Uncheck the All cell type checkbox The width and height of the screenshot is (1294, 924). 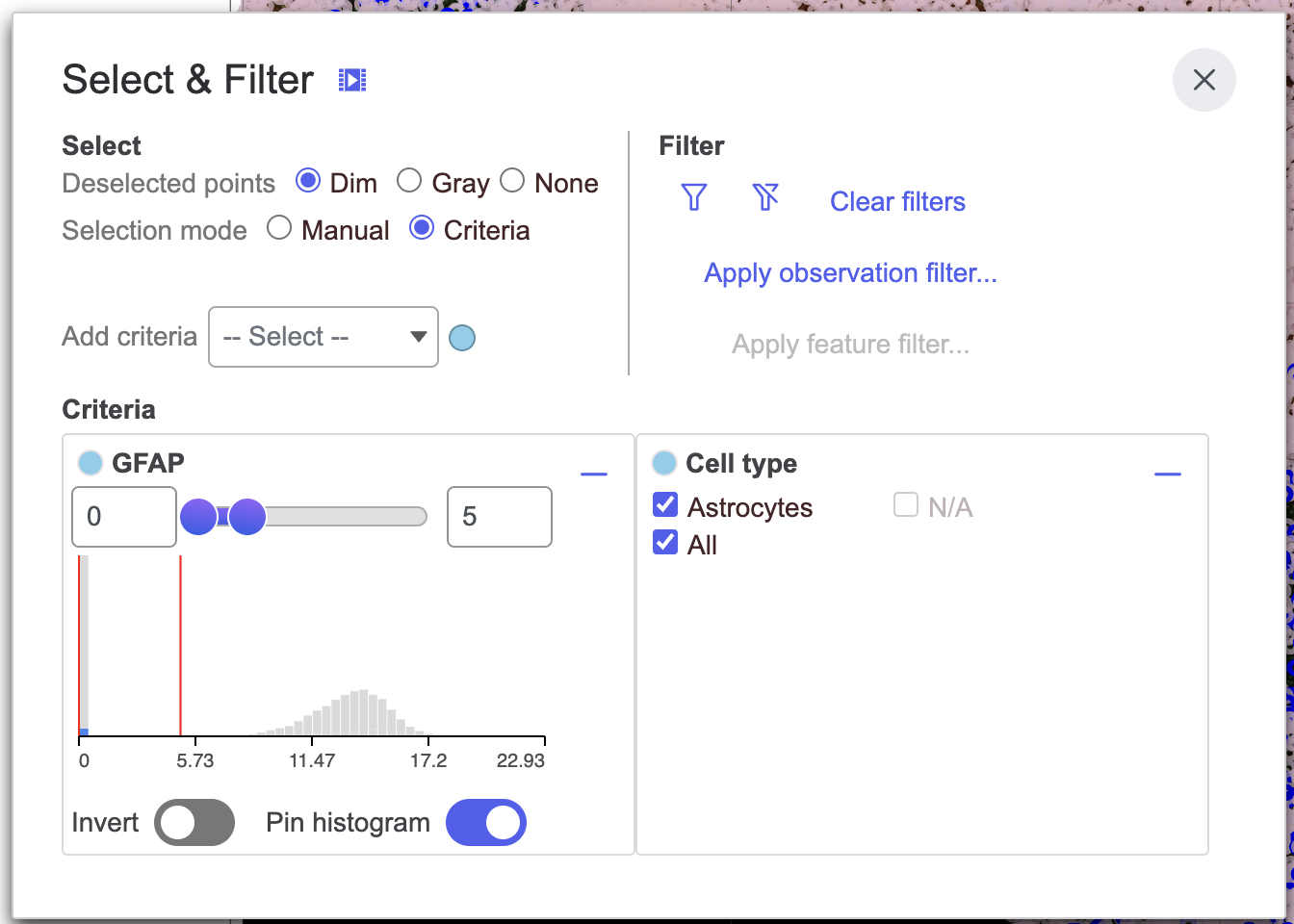(665, 543)
